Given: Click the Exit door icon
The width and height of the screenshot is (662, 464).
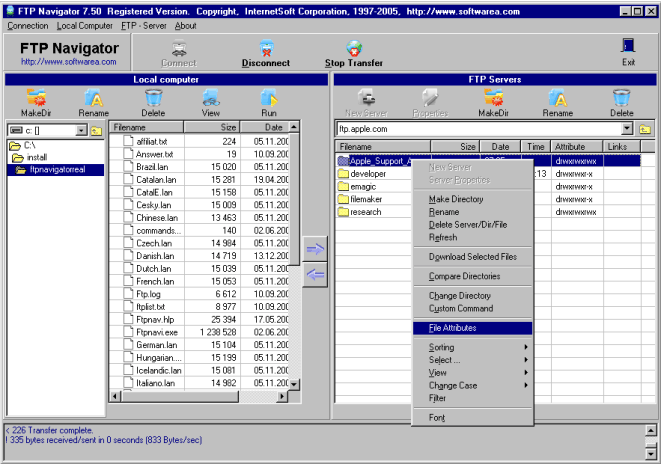Looking at the screenshot, I should (628, 49).
